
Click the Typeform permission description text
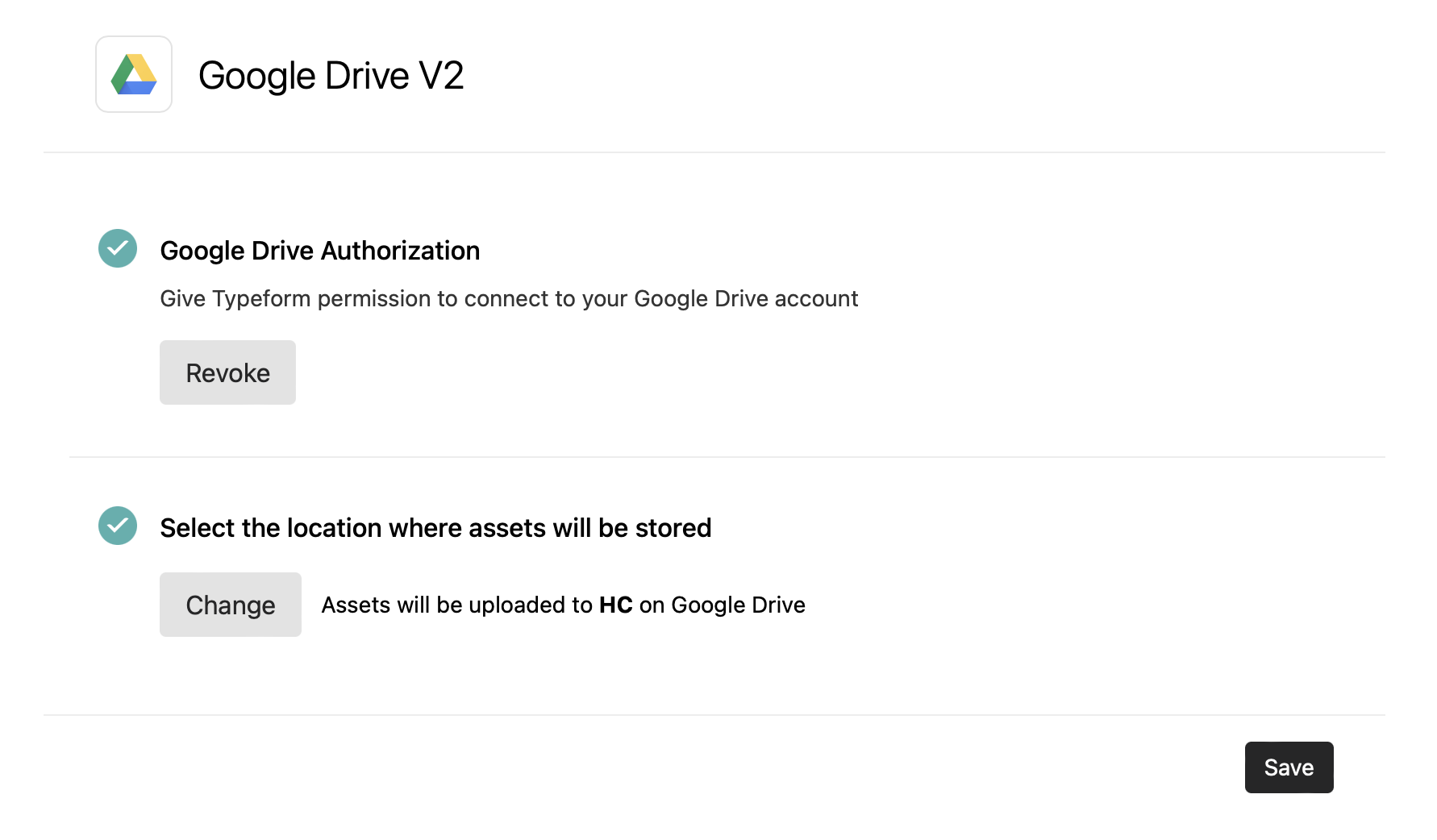(x=508, y=299)
